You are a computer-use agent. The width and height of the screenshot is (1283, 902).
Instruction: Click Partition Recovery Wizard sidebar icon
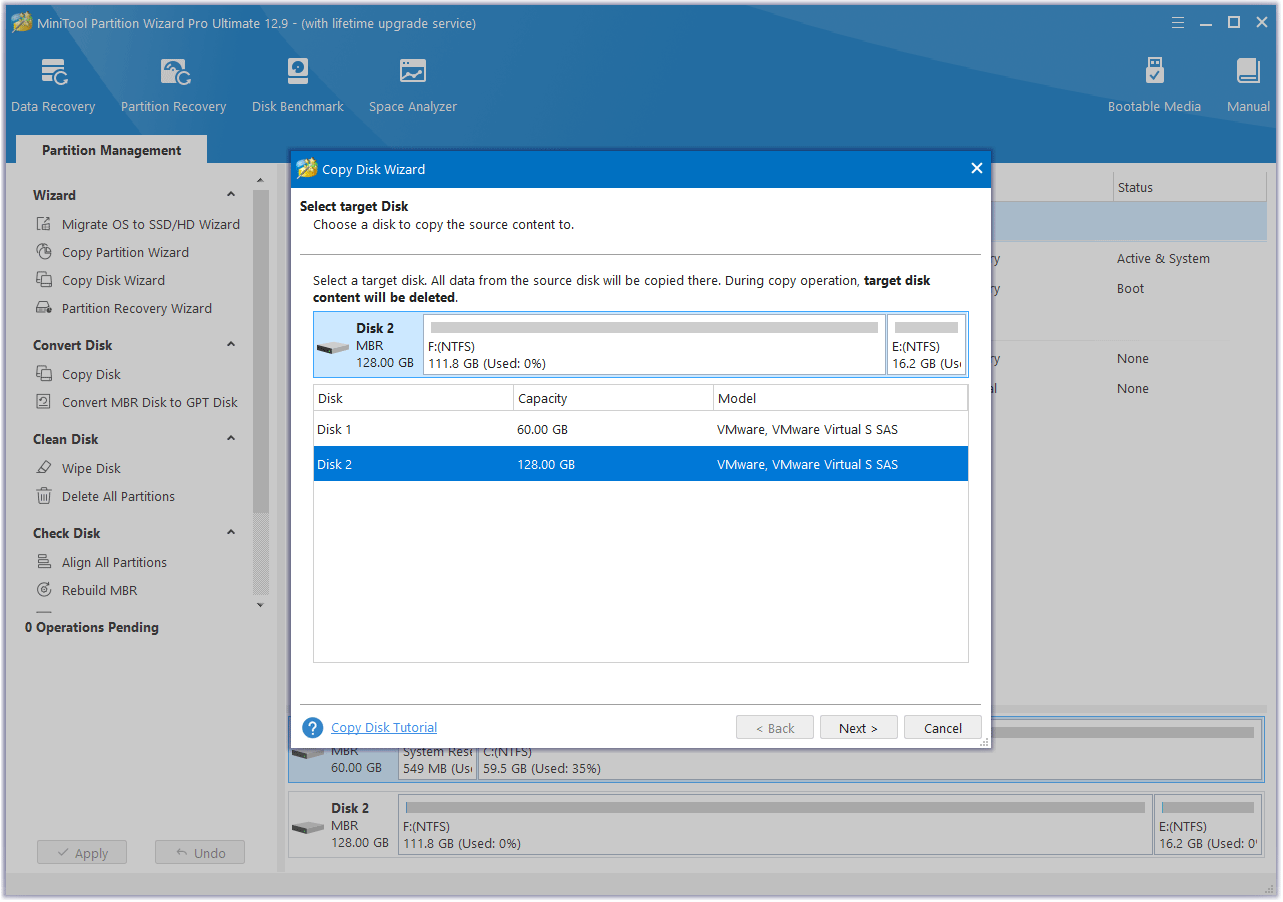44,308
